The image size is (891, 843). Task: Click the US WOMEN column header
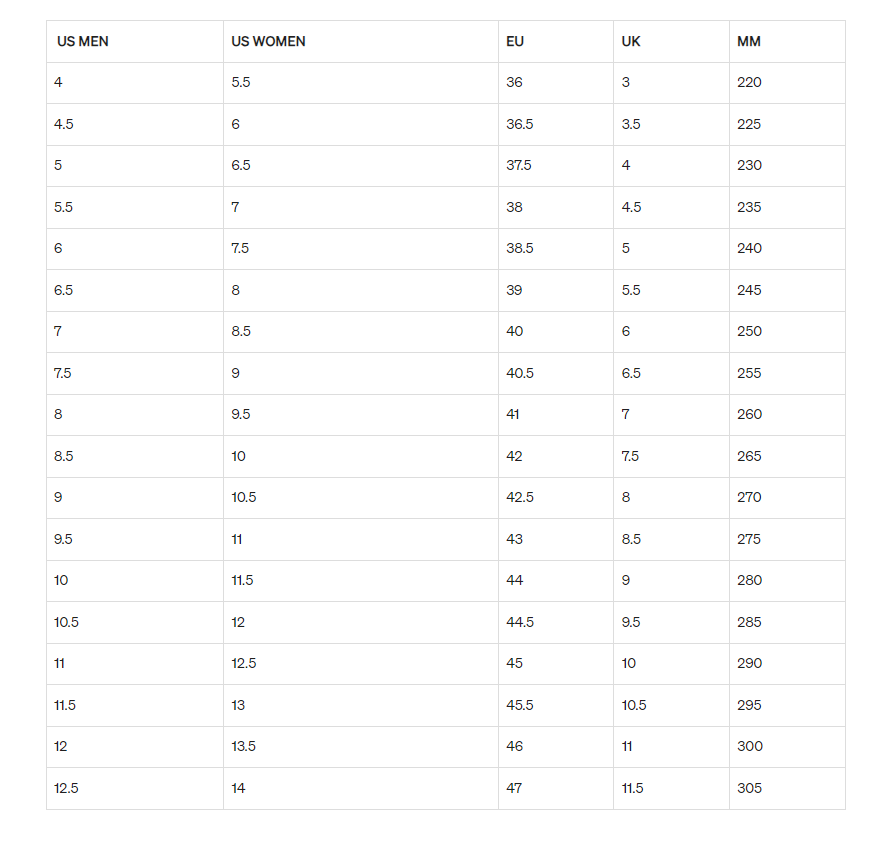tap(268, 42)
